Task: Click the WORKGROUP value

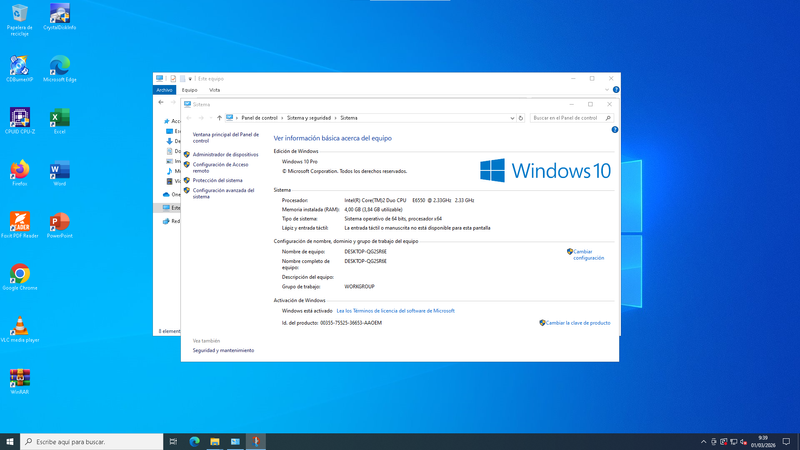Action: click(x=359, y=287)
